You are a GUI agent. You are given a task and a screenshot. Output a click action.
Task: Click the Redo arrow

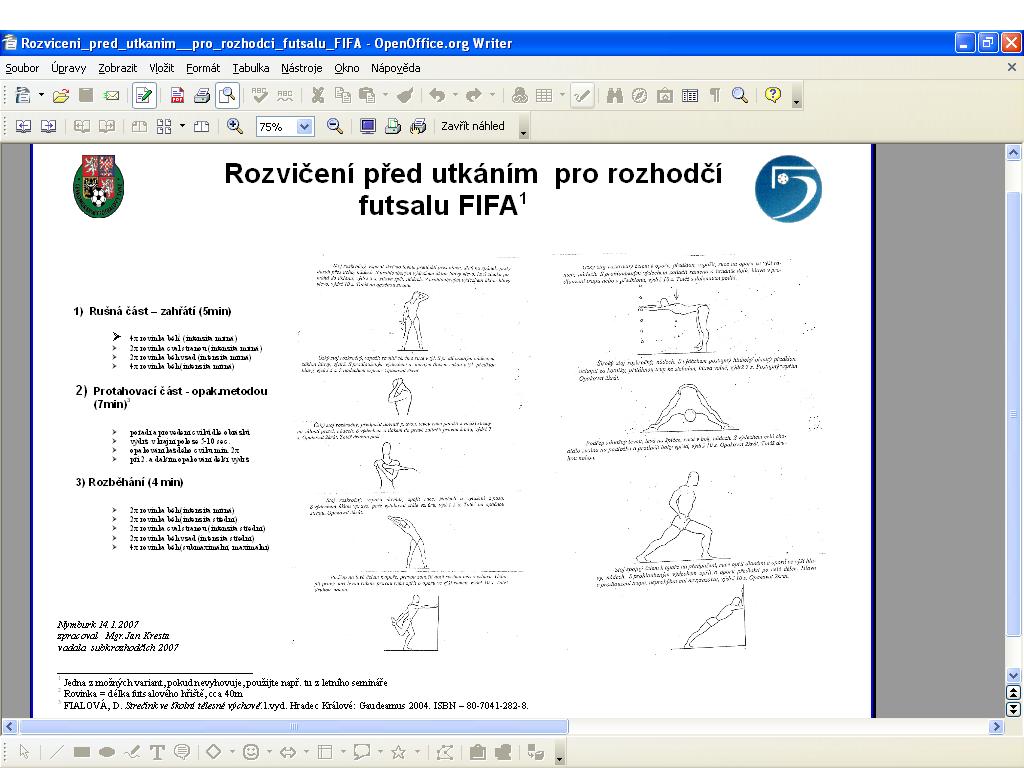click(473, 96)
